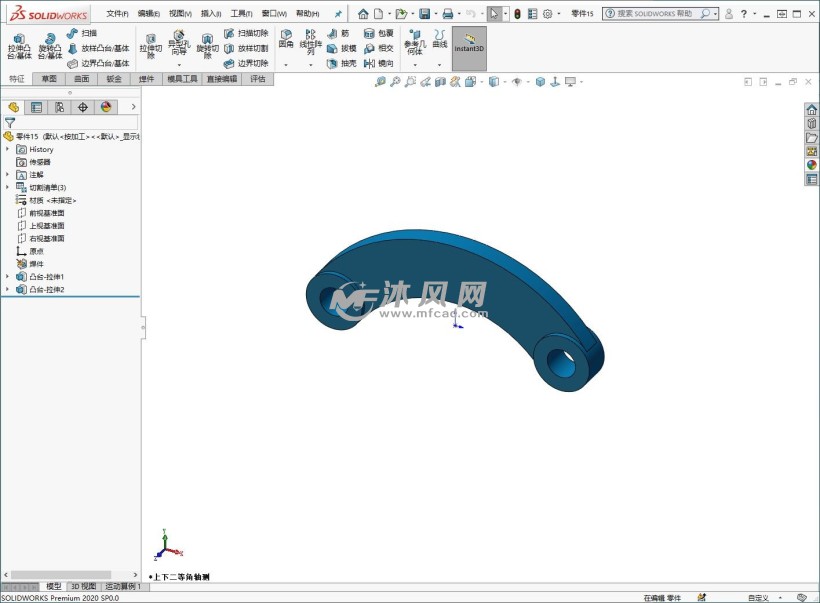Viewport: 820px width, 603px height.
Task: Open the ConfigurationManager panel tab
Action: pos(60,107)
